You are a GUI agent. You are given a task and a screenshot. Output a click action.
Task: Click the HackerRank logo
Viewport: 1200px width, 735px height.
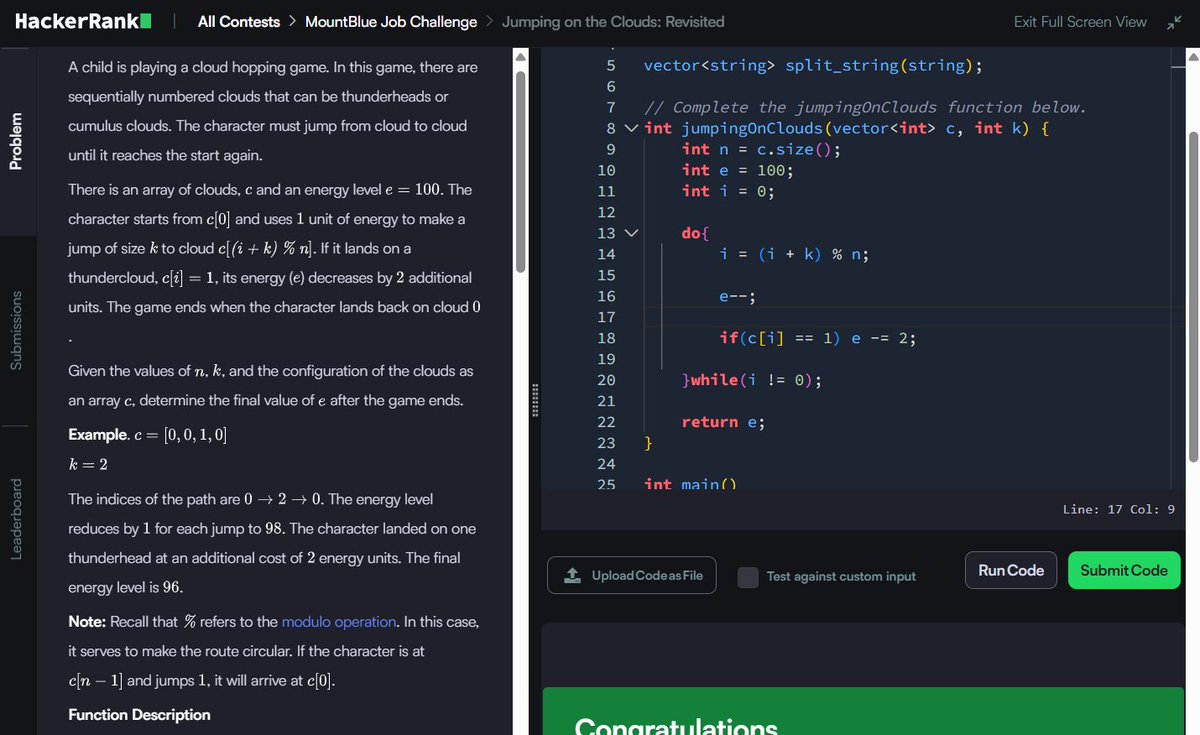(x=84, y=21)
